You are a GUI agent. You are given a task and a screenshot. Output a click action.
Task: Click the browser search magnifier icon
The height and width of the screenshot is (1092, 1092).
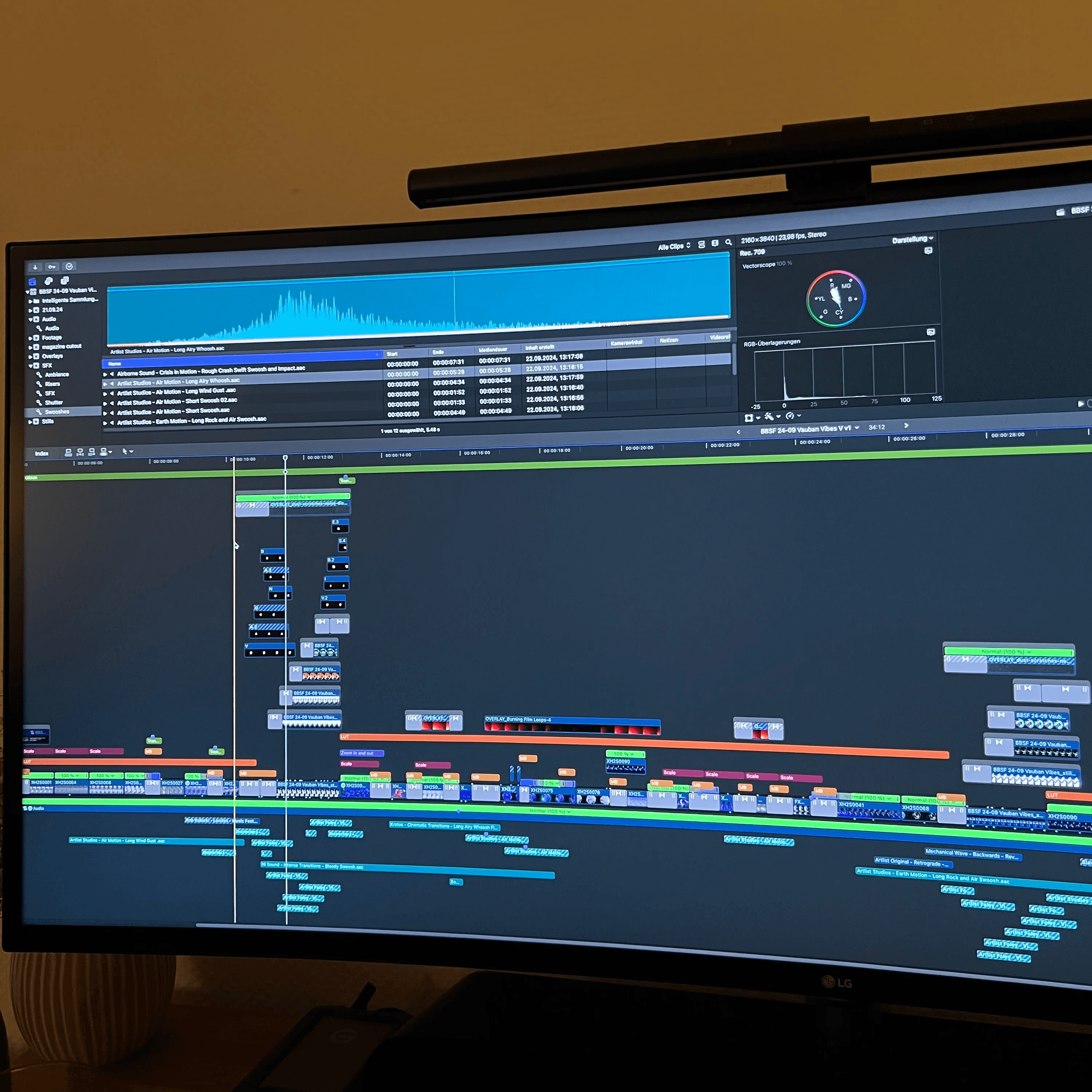[728, 242]
